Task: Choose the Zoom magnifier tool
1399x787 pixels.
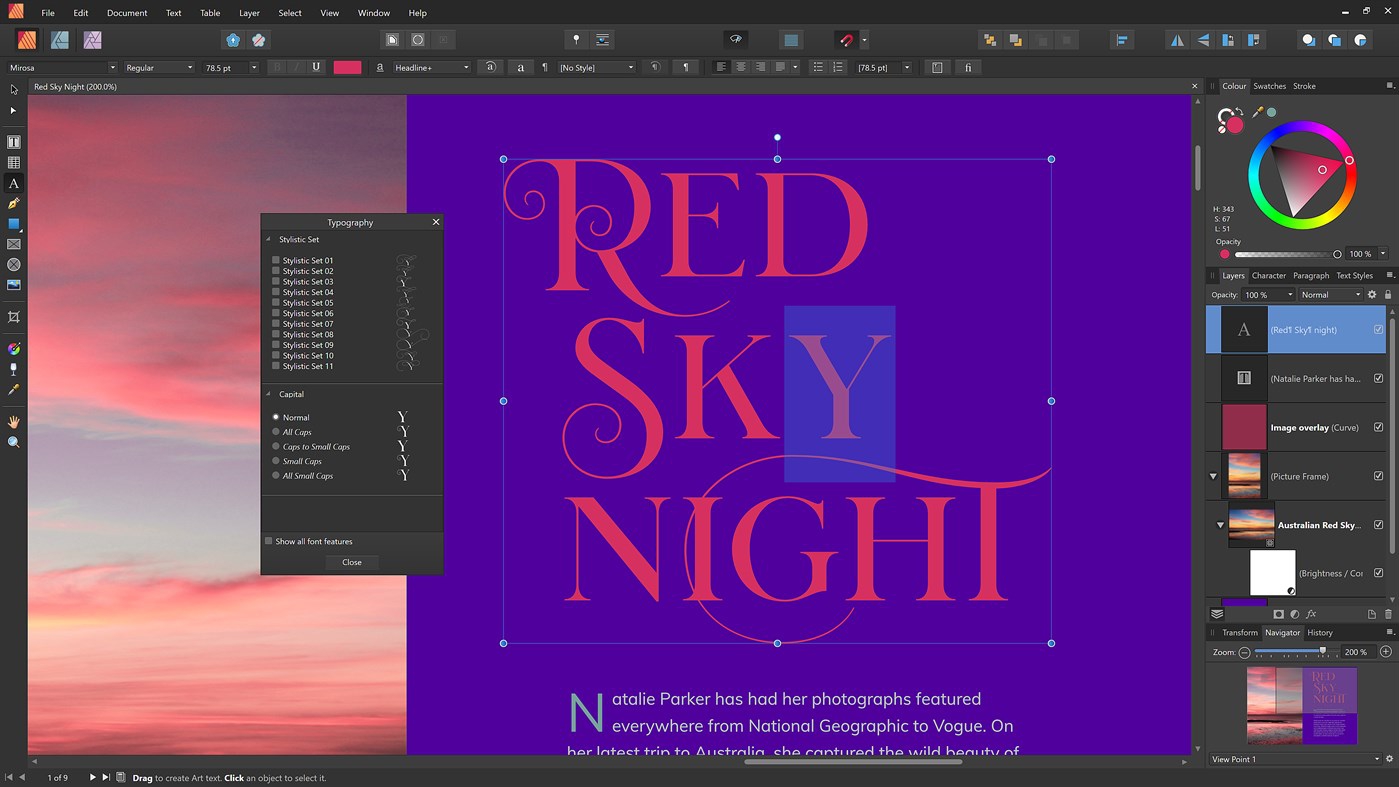Action: coord(14,442)
